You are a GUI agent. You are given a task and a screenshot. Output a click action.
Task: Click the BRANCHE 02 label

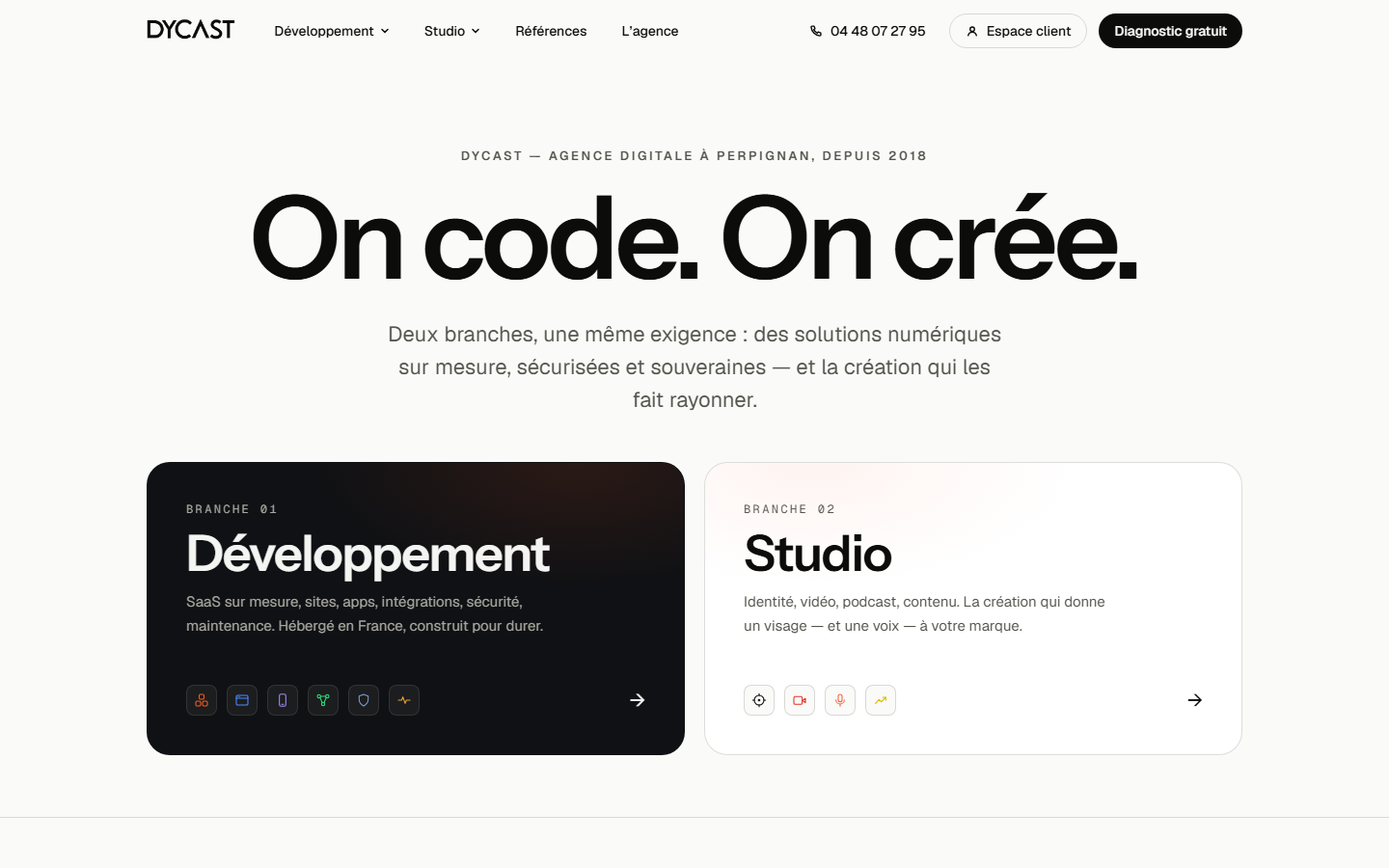[x=789, y=509]
